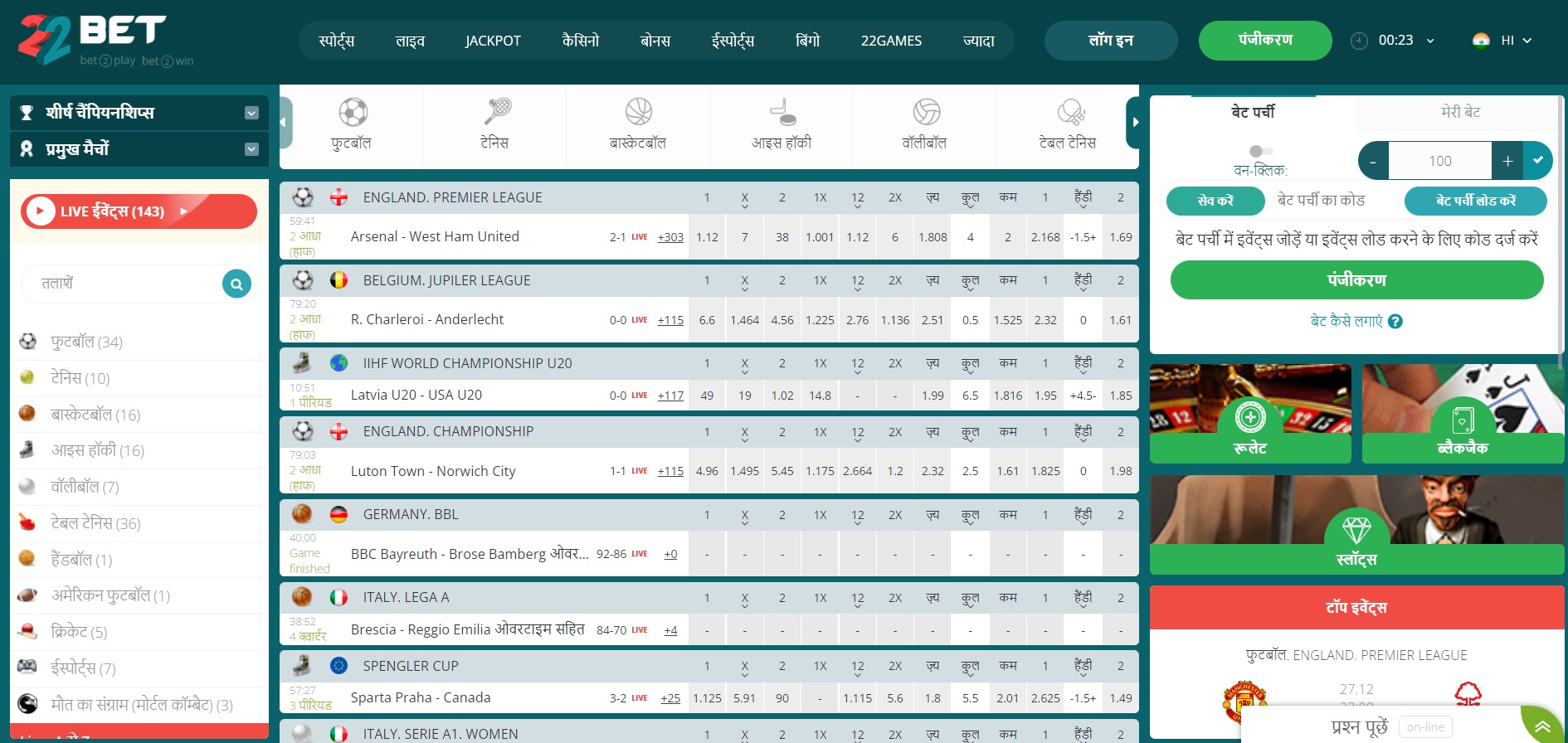Expand +117 markets for Latvia U20 match
This screenshot has height=743, width=1568.
(670, 396)
